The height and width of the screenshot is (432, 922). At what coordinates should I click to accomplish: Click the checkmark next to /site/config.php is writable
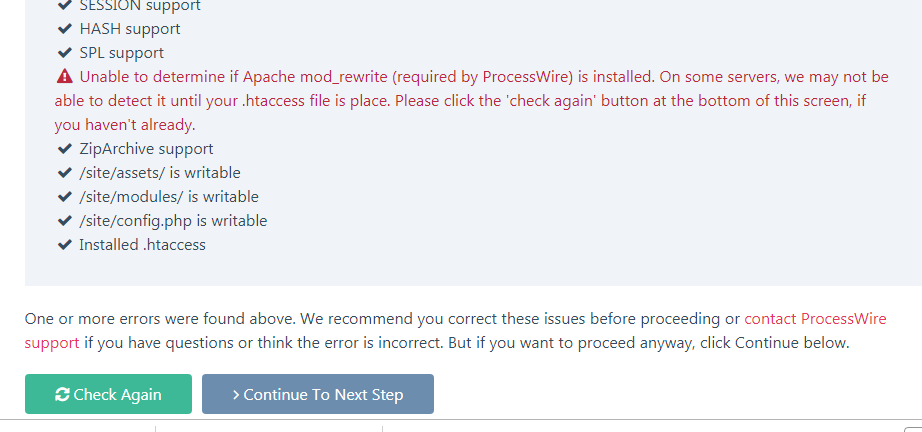click(65, 221)
